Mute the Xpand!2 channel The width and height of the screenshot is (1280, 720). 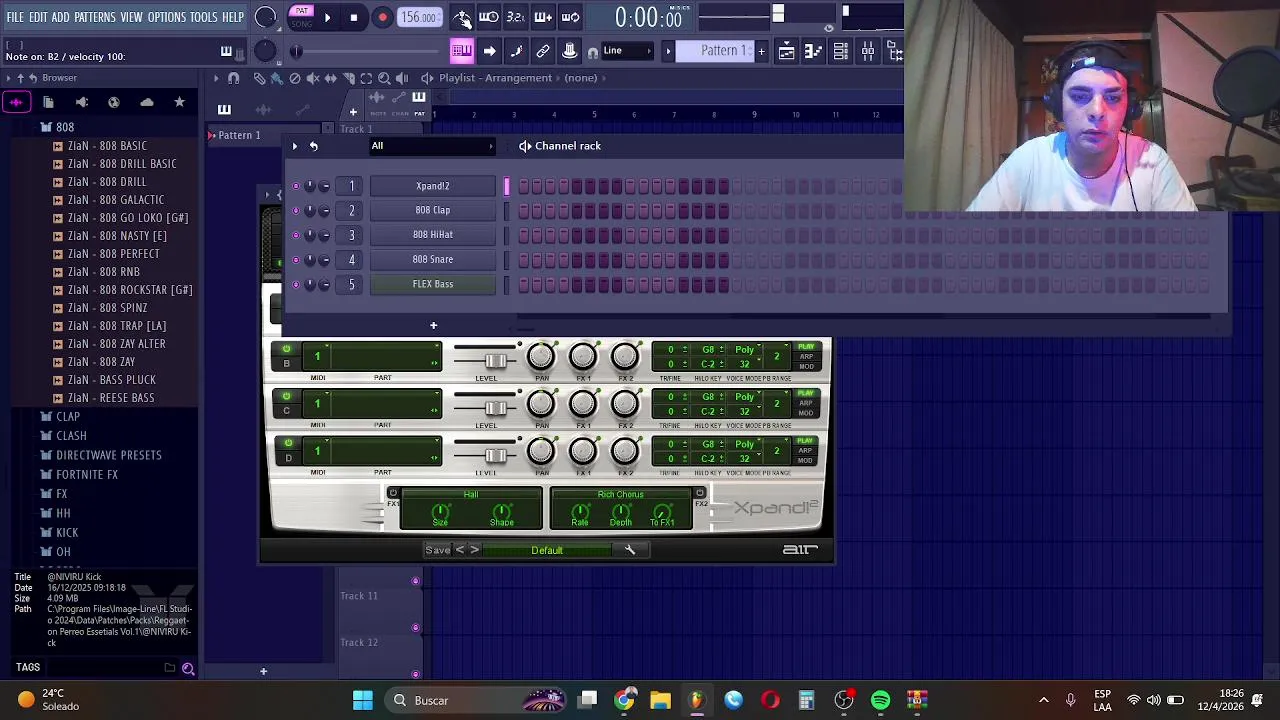click(295, 186)
